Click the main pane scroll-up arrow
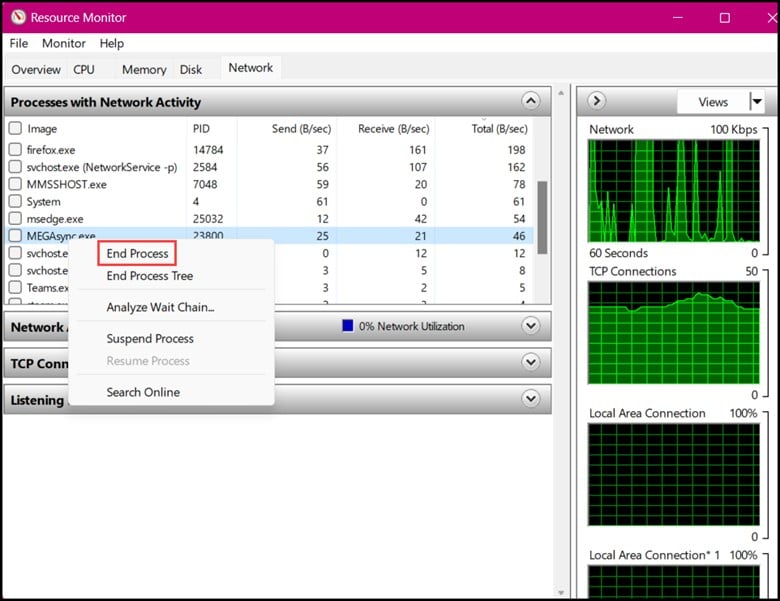The image size is (780, 601). point(561,93)
